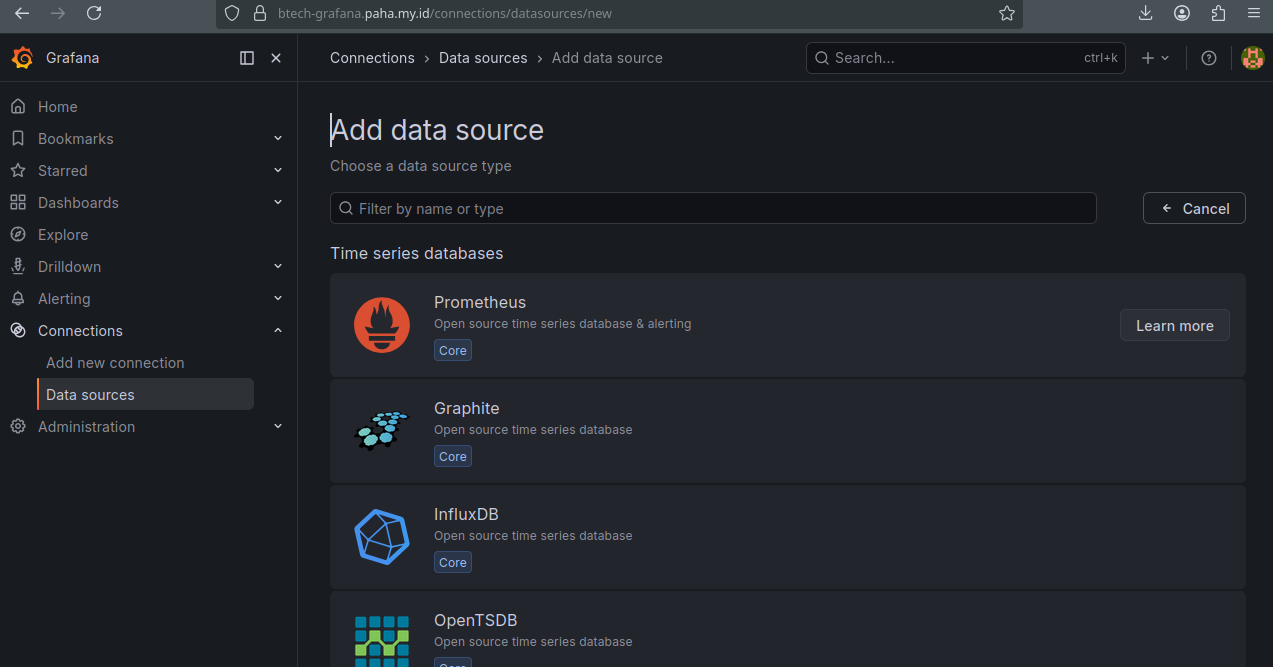
Task: Expand the Alerting section chevron
Action: (x=278, y=299)
